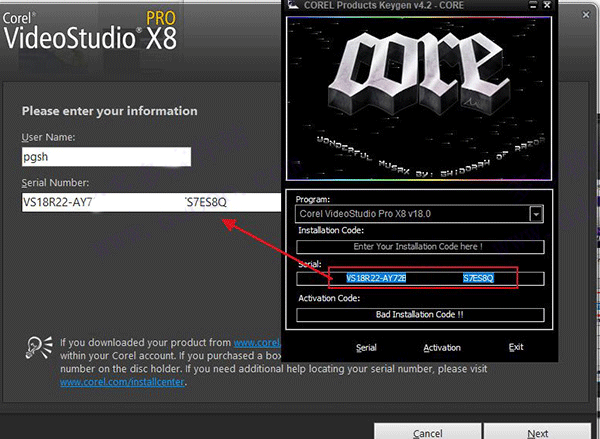Screen dimensions: 600x439
Task: Open the www.corel link in the tip text
Action: [257, 343]
